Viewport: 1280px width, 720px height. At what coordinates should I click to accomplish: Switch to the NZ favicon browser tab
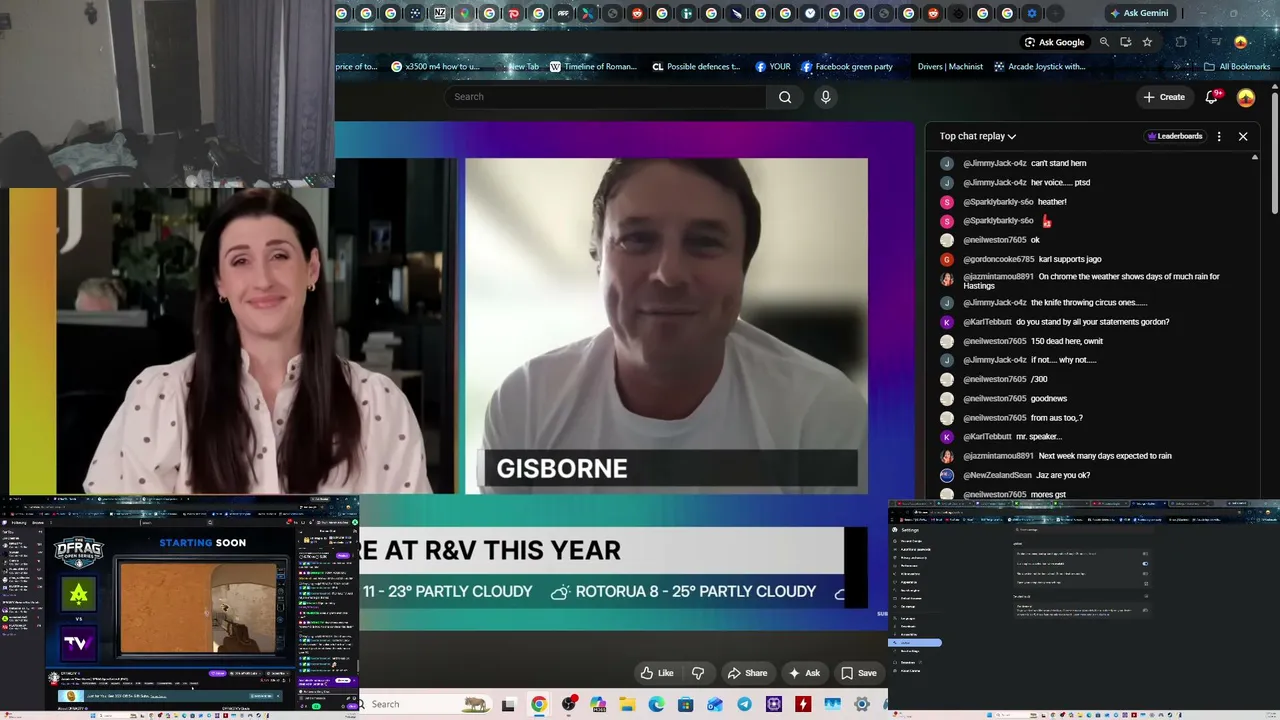point(440,13)
